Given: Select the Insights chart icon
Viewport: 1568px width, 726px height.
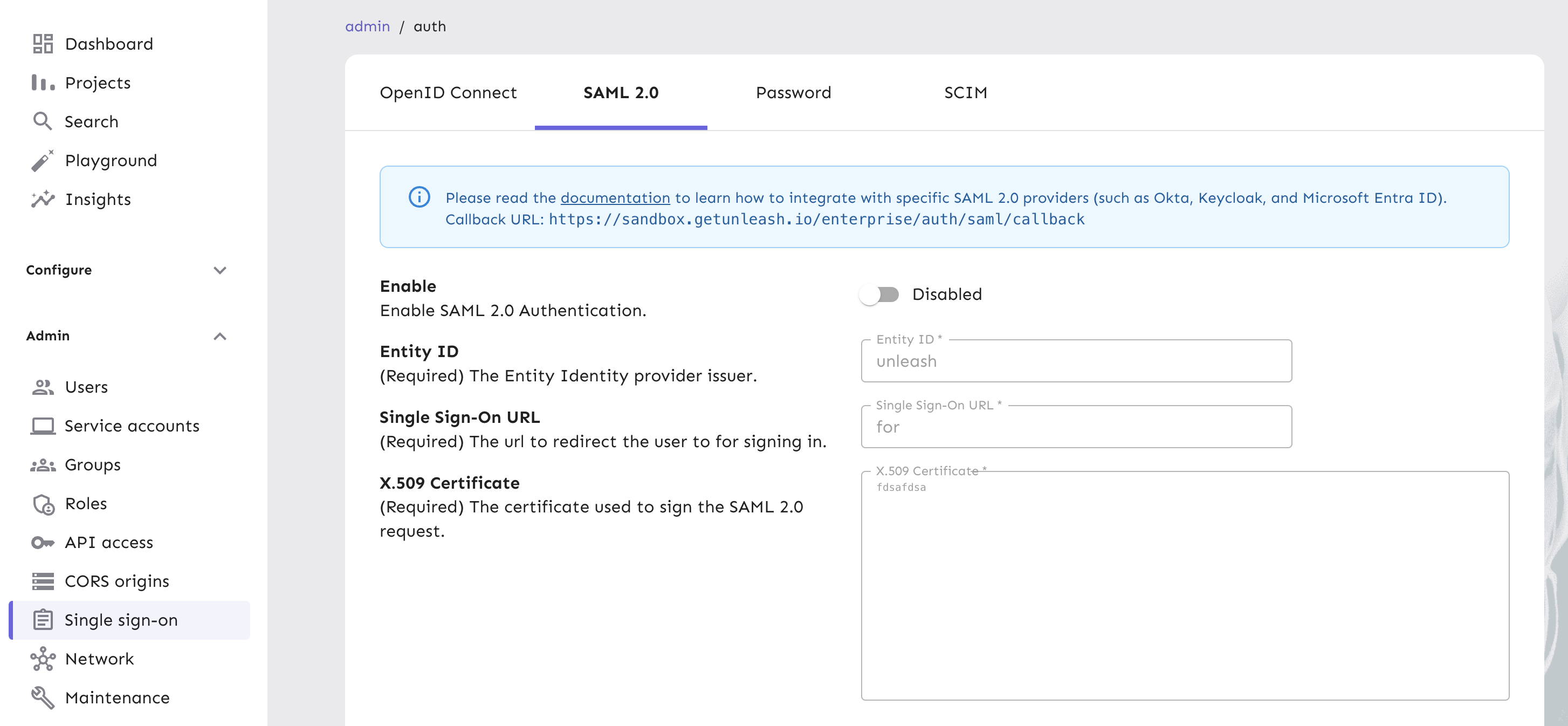Looking at the screenshot, I should tap(43, 198).
